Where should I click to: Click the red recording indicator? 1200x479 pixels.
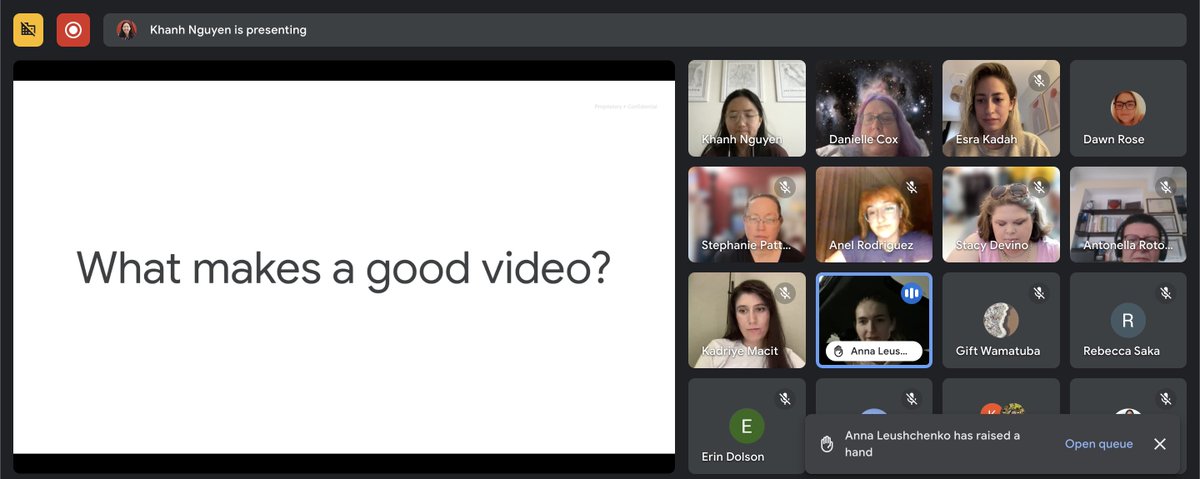pos(73,30)
